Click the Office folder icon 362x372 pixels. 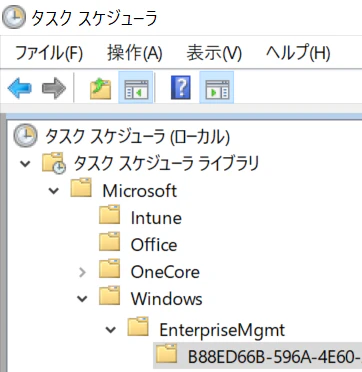click(110, 242)
